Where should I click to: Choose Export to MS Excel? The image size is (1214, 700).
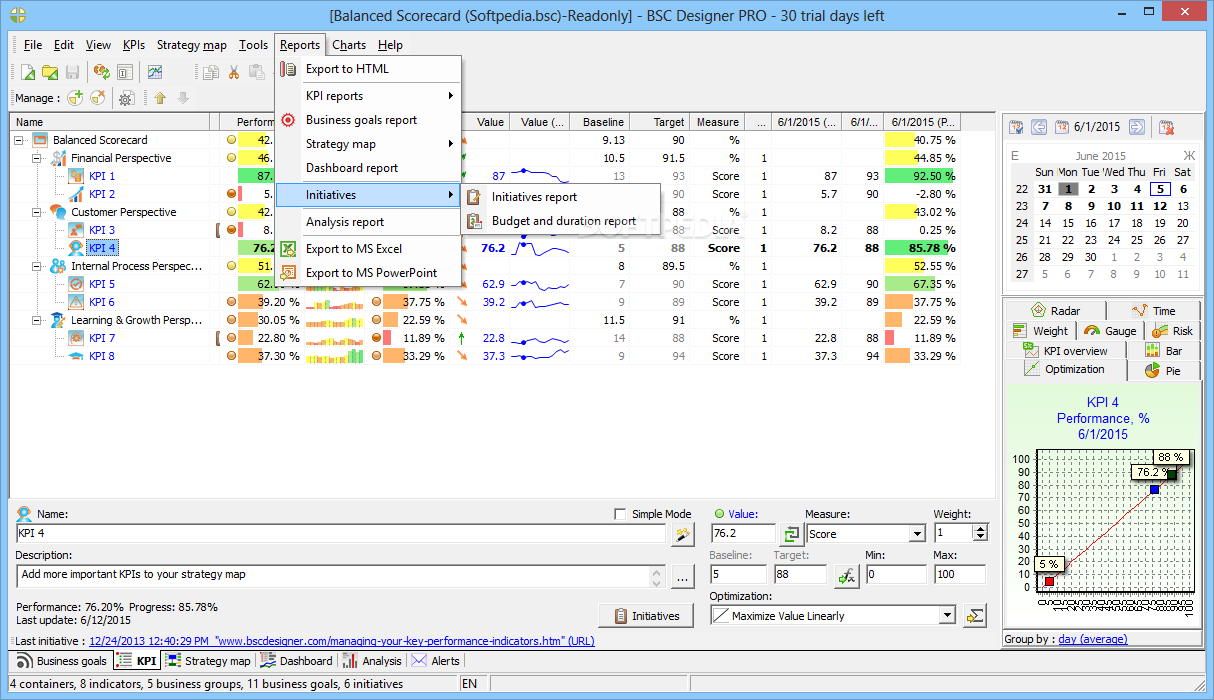[x=353, y=249]
